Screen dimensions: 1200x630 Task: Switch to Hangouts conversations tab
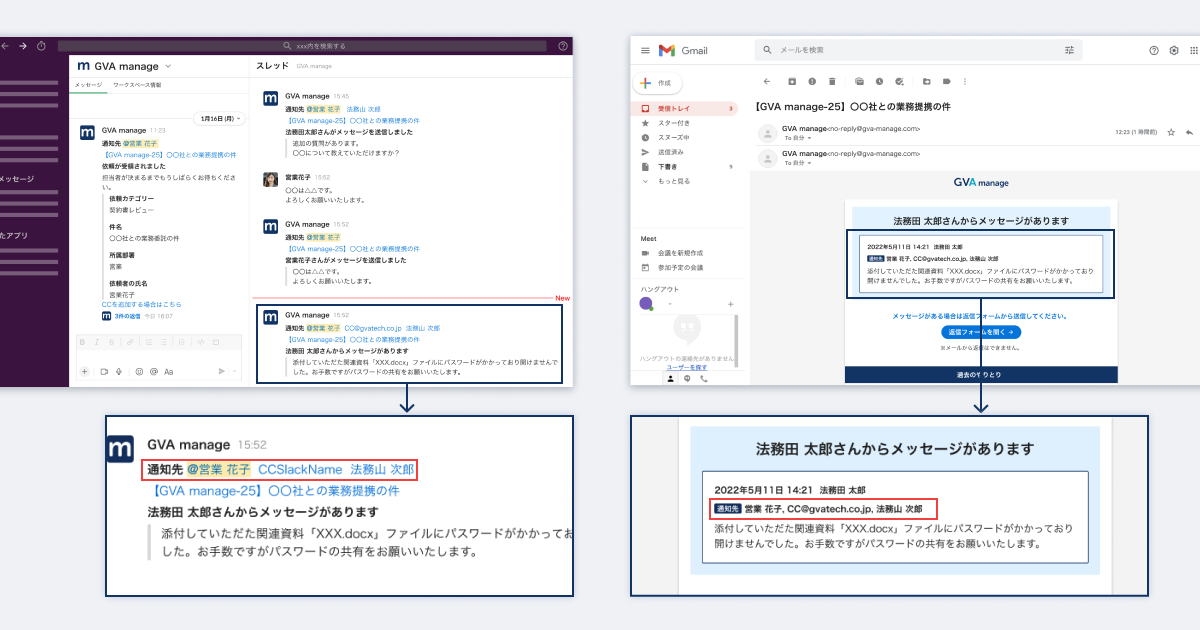tap(687, 379)
